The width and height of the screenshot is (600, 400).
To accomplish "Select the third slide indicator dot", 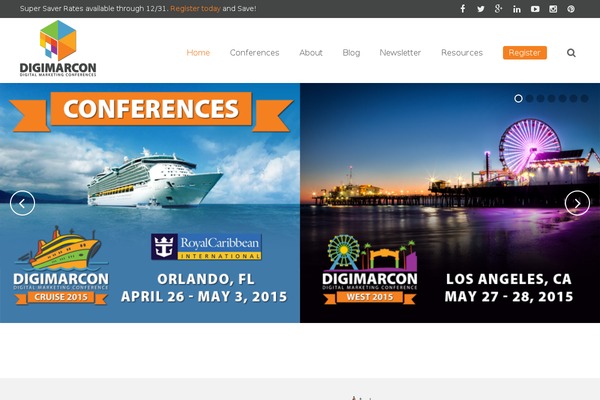I will [x=540, y=99].
